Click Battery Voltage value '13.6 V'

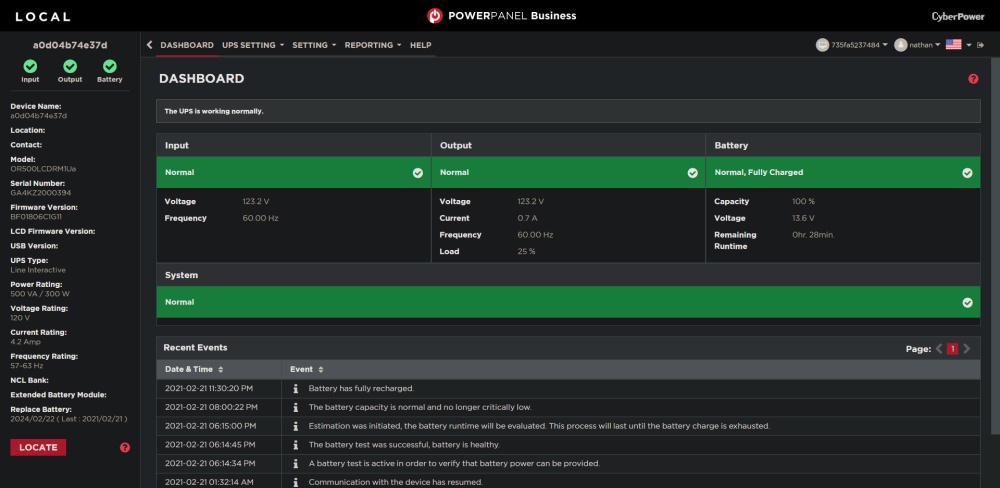pyautogui.click(x=803, y=218)
